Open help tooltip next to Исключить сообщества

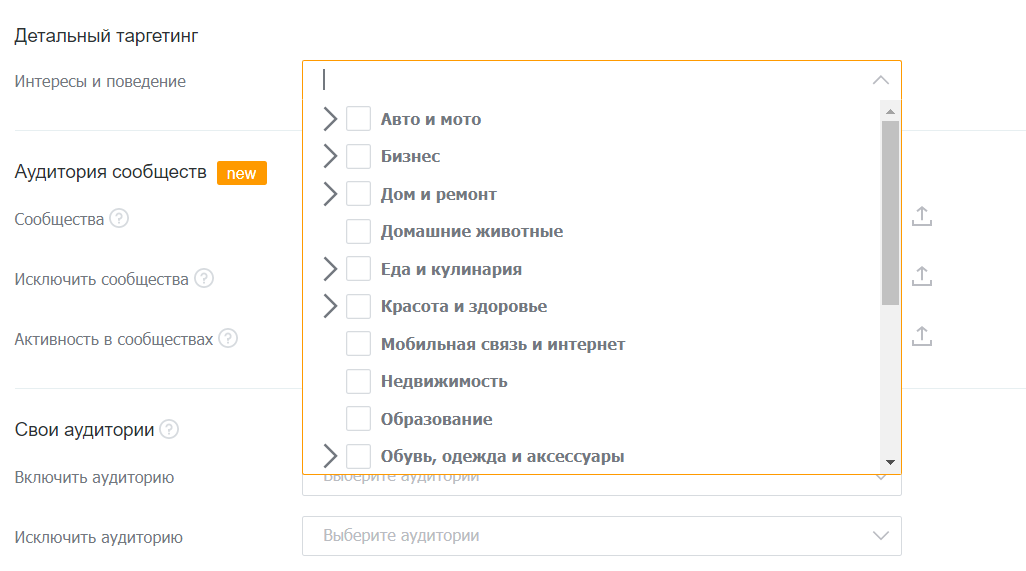pos(204,279)
